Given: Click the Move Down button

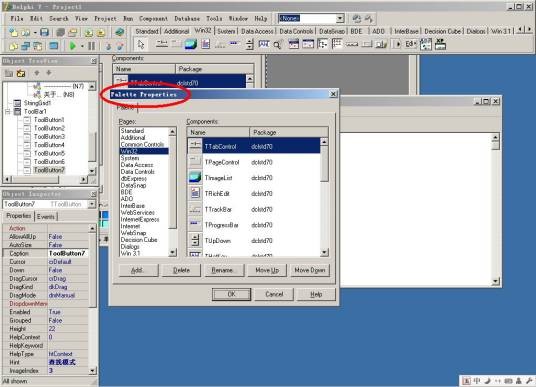Looking at the screenshot, I should tap(310, 270).
